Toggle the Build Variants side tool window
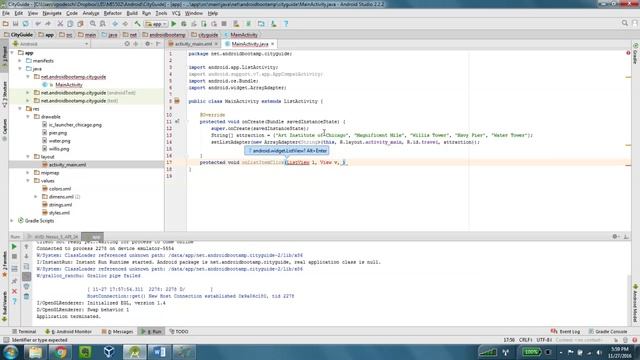The height and width of the screenshot is (360, 640). point(4,306)
